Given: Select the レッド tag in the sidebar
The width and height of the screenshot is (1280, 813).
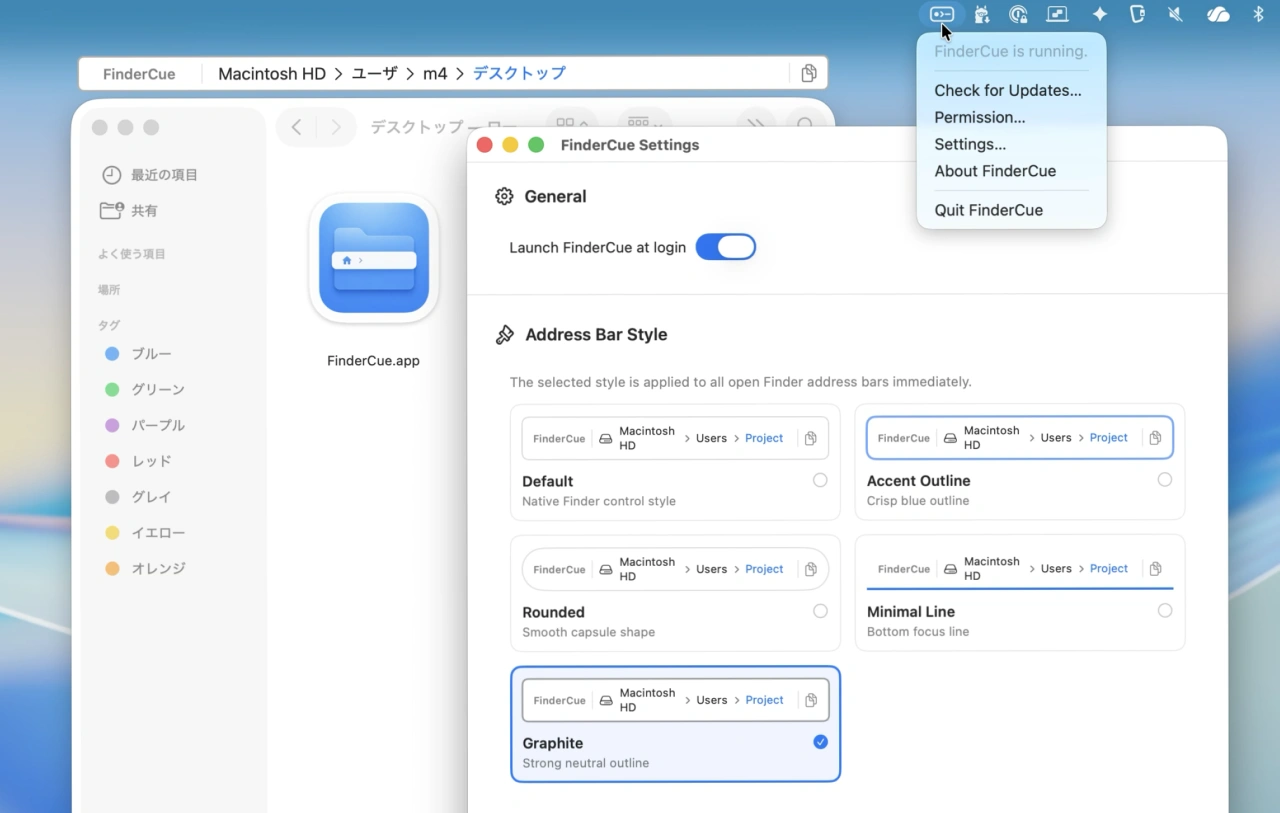Looking at the screenshot, I should 139,461.
